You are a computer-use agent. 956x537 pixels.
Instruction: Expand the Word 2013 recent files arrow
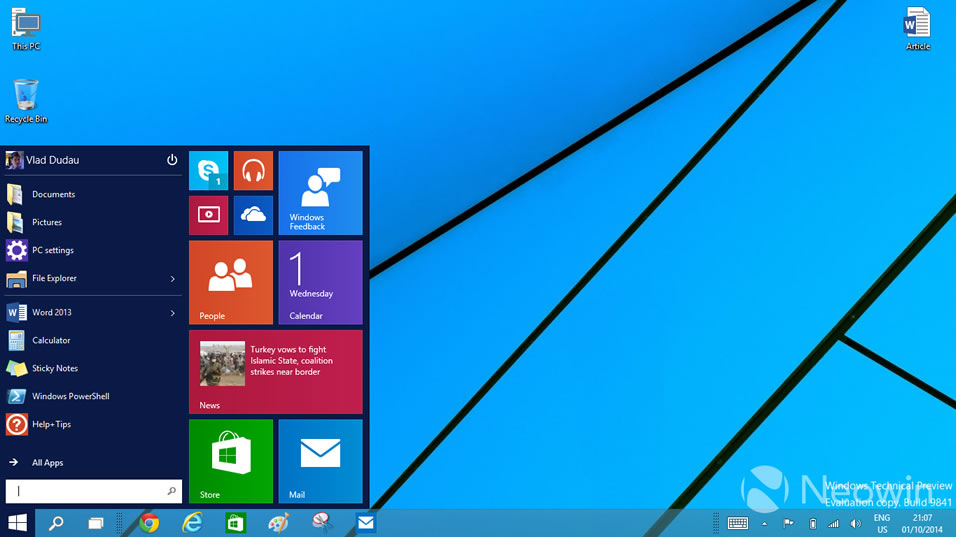pos(172,313)
